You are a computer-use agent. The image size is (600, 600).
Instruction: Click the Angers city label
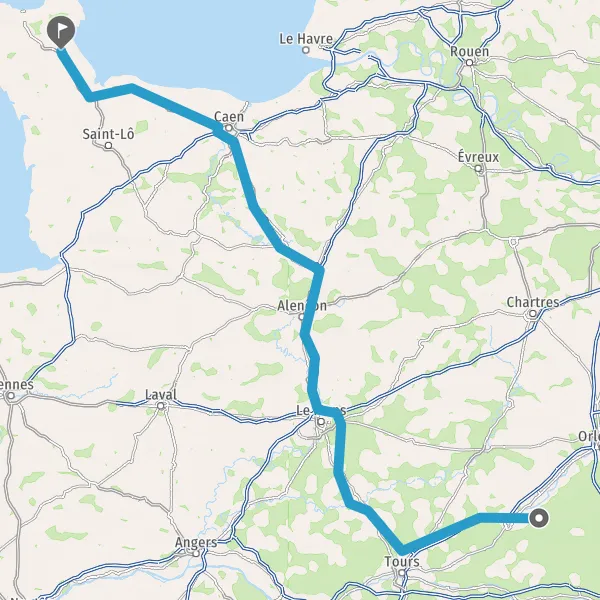(x=196, y=543)
